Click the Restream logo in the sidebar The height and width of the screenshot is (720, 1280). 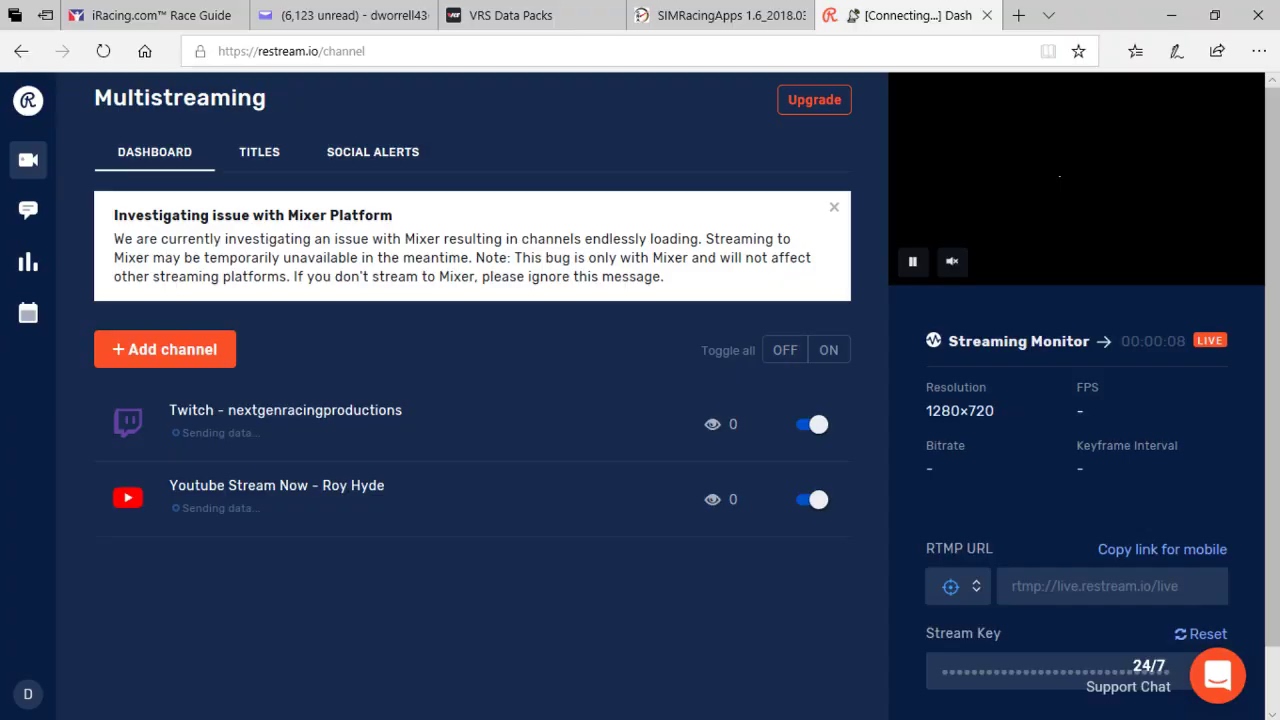tap(28, 100)
